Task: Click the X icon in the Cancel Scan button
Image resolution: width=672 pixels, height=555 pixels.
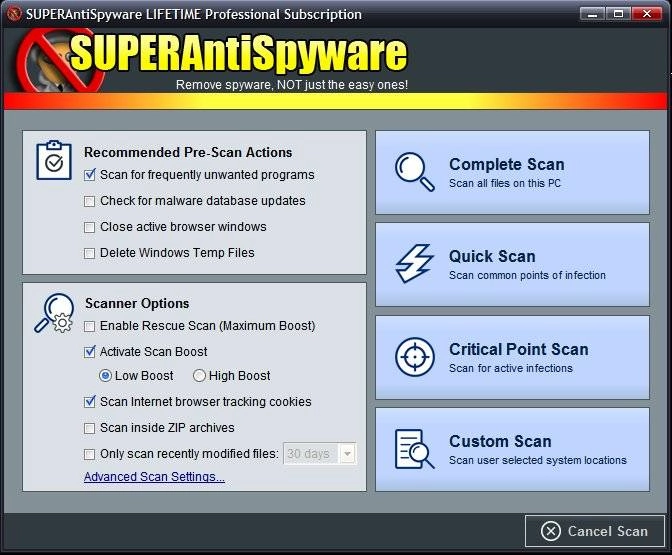Action: (551, 531)
